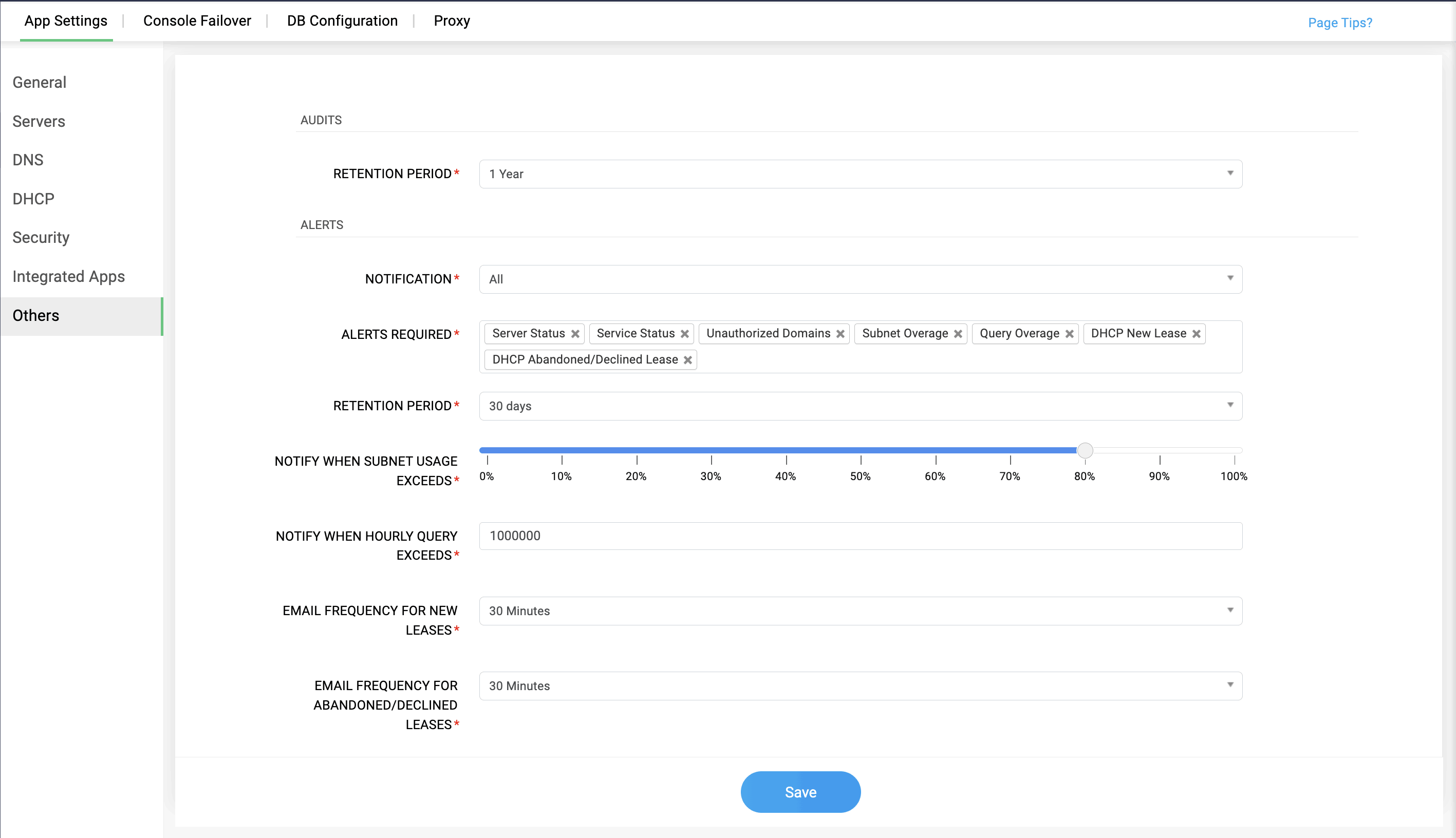Image resolution: width=1456 pixels, height=838 pixels.
Task: Go to the Proxy tab
Action: coord(452,21)
